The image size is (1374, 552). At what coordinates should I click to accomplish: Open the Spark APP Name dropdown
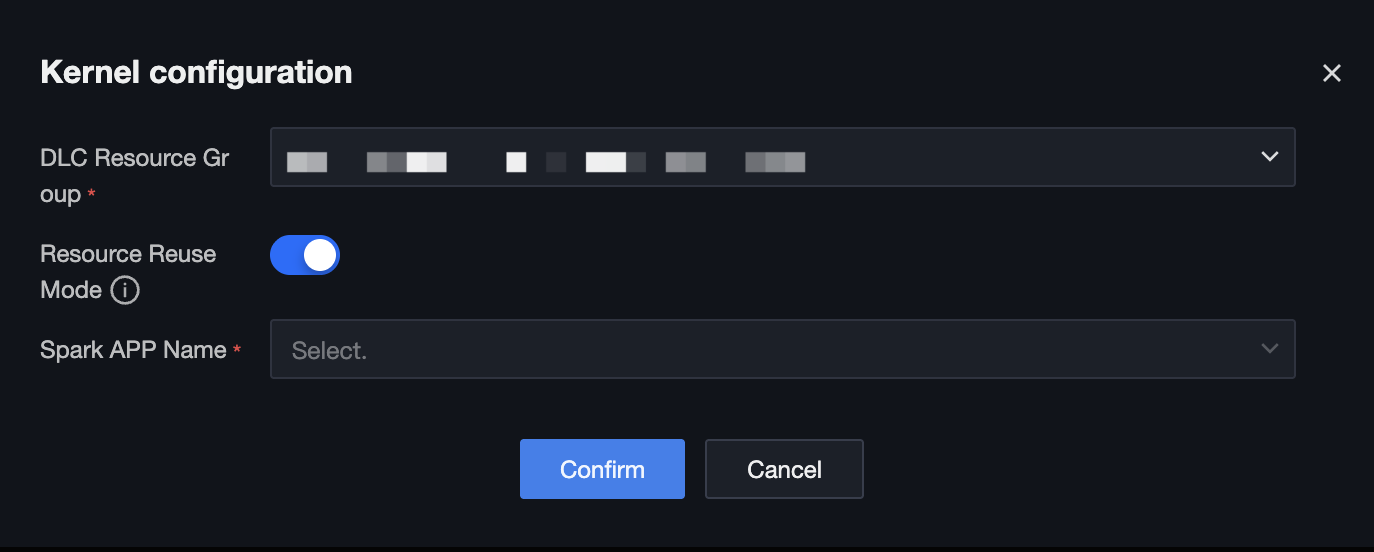click(782, 349)
